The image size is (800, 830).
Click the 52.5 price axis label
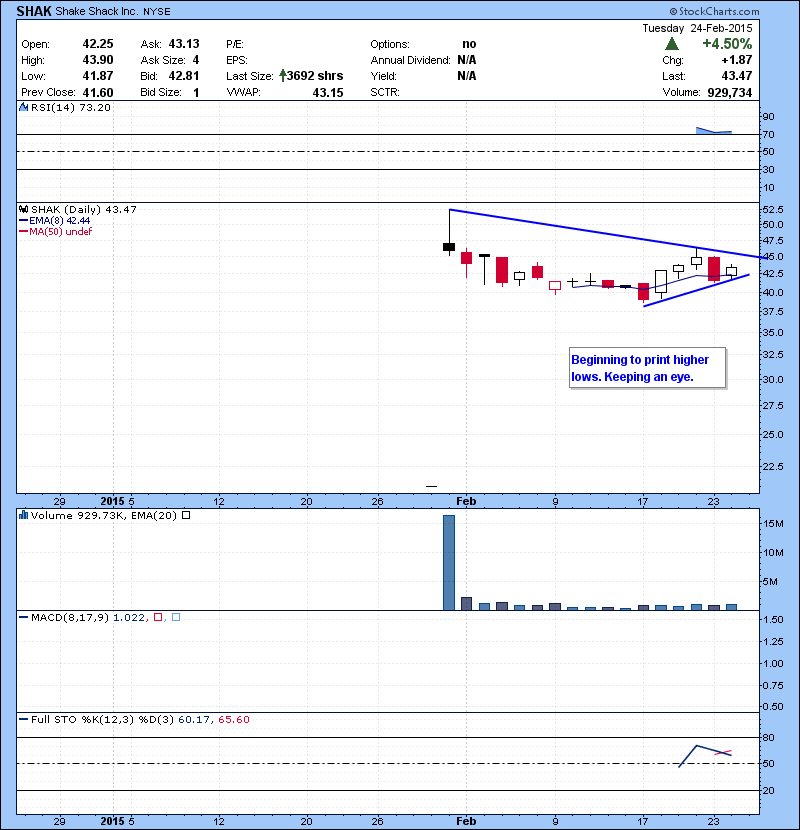point(772,210)
